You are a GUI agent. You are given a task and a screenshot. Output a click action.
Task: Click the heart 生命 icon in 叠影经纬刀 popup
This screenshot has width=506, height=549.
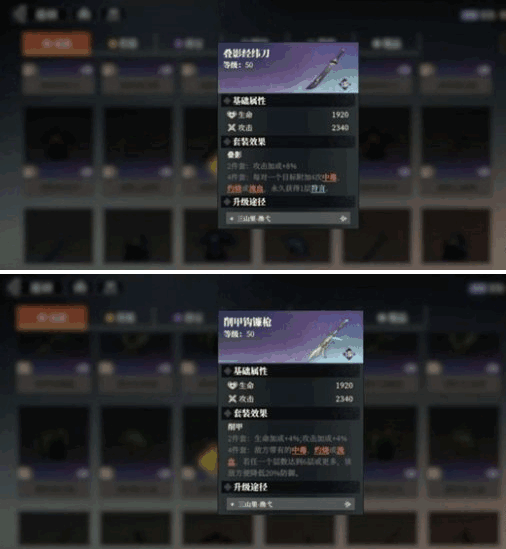click(231, 114)
